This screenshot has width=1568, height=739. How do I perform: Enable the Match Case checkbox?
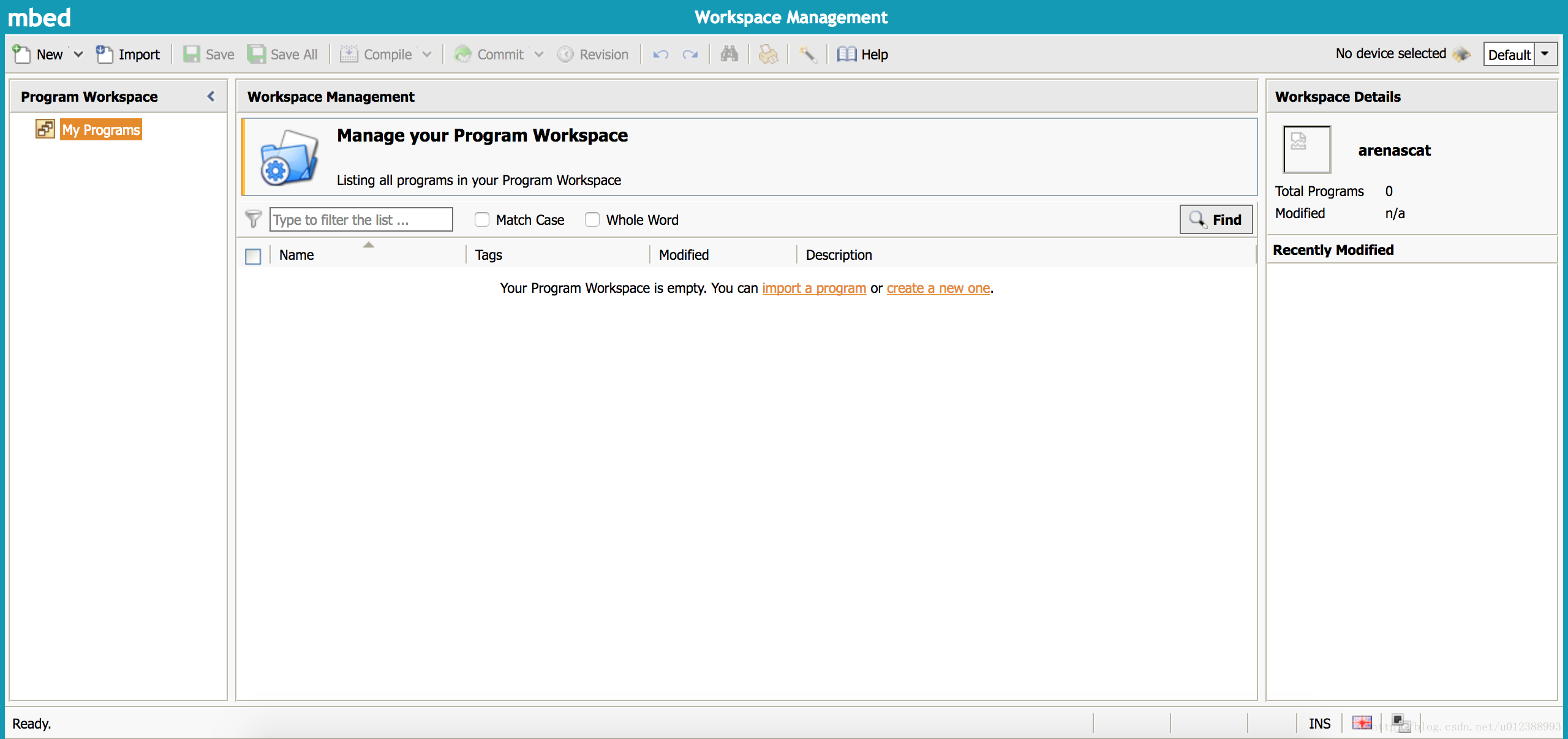(482, 219)
